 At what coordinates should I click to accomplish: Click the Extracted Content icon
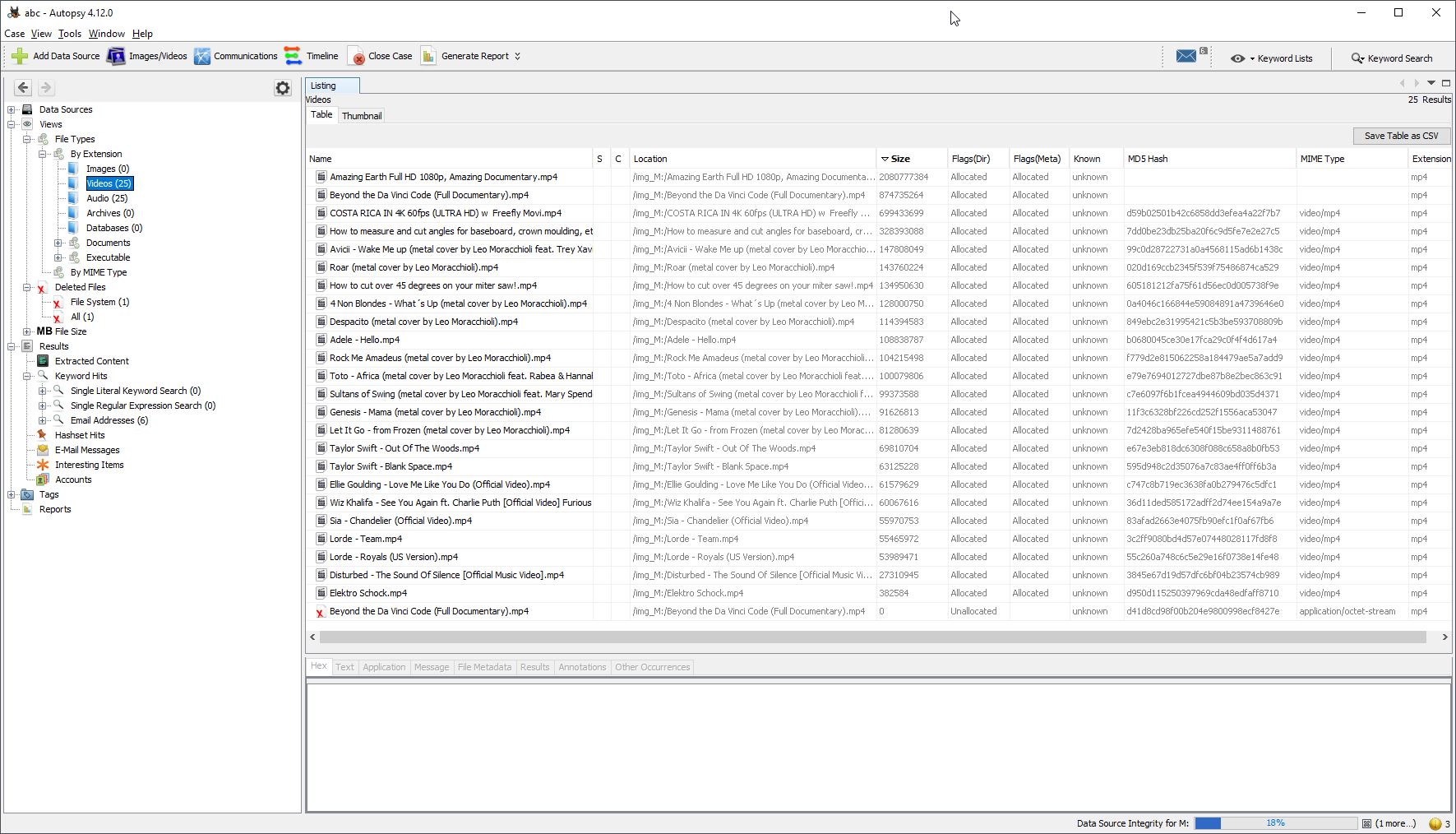click(x=43, y=361)
